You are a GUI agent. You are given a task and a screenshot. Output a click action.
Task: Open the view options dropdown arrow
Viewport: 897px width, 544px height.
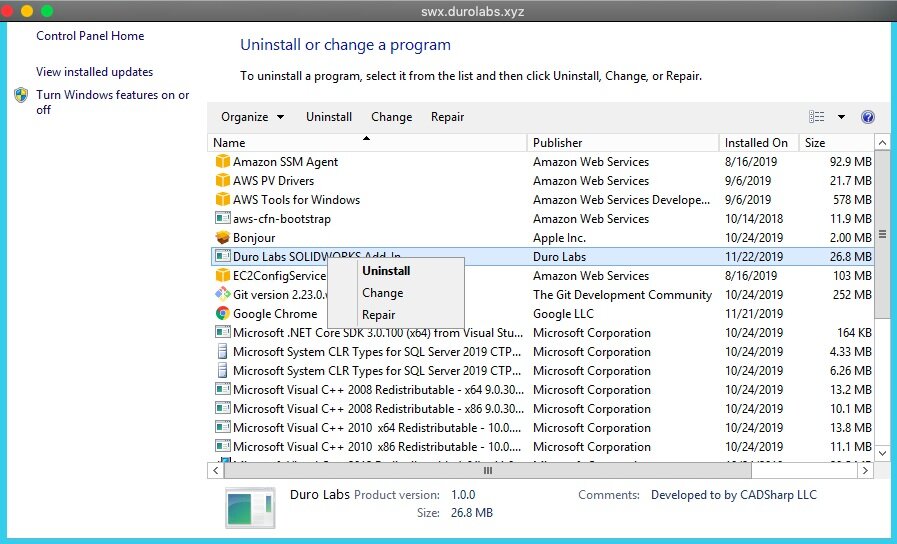tap(841, 117)
